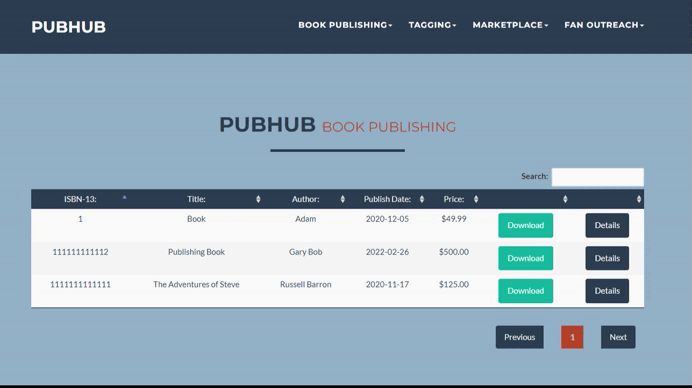Click the 'The Adventures of Steve' title
Screen dimensions: 692x388
pyautogui.click(x=196, y=285)
